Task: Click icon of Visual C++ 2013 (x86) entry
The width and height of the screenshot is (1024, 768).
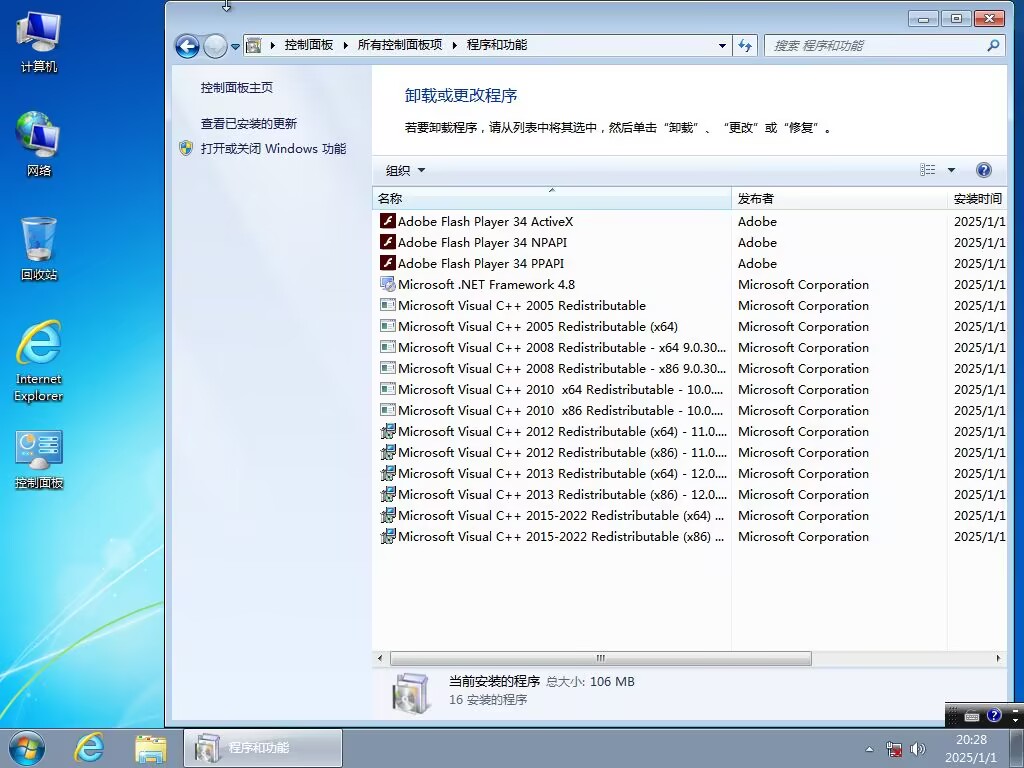Action: (388, 494)
